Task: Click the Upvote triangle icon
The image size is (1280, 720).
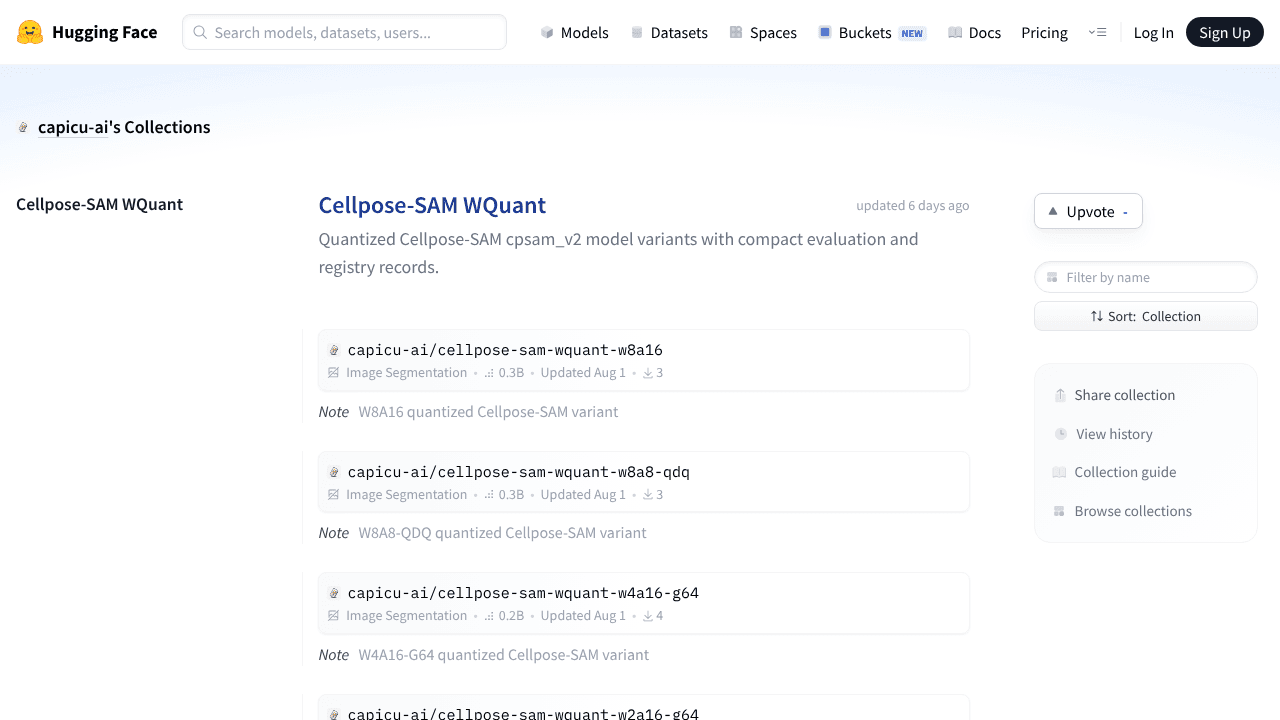Action: click(1052, 211)
